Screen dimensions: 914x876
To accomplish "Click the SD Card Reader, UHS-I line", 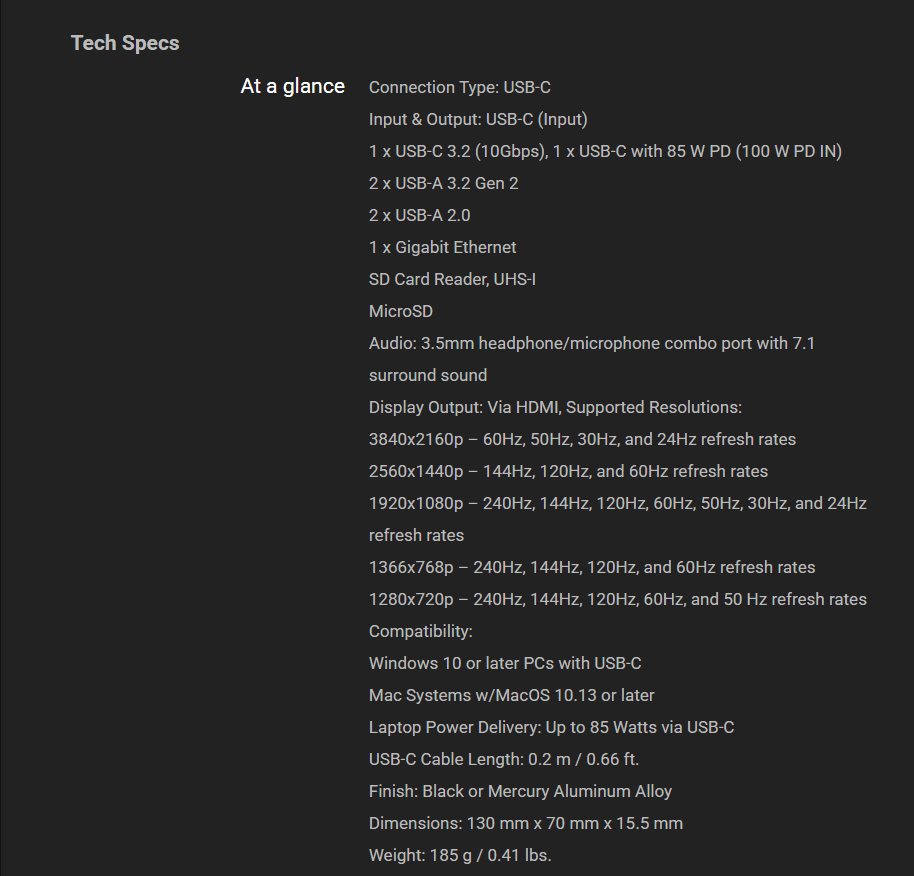I will coord(452,280).
